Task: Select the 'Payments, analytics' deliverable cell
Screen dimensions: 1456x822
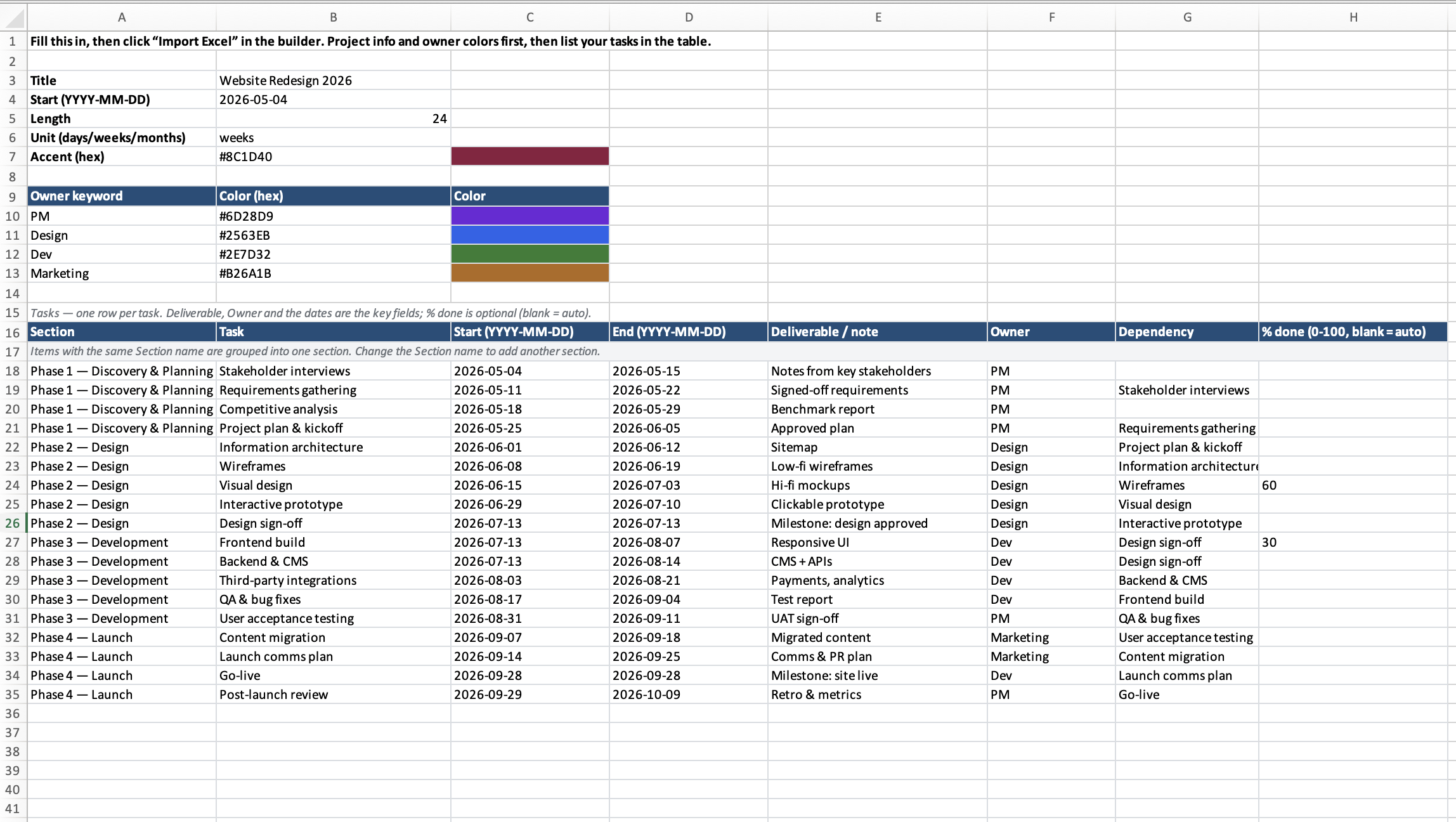Action: (878, 580)
